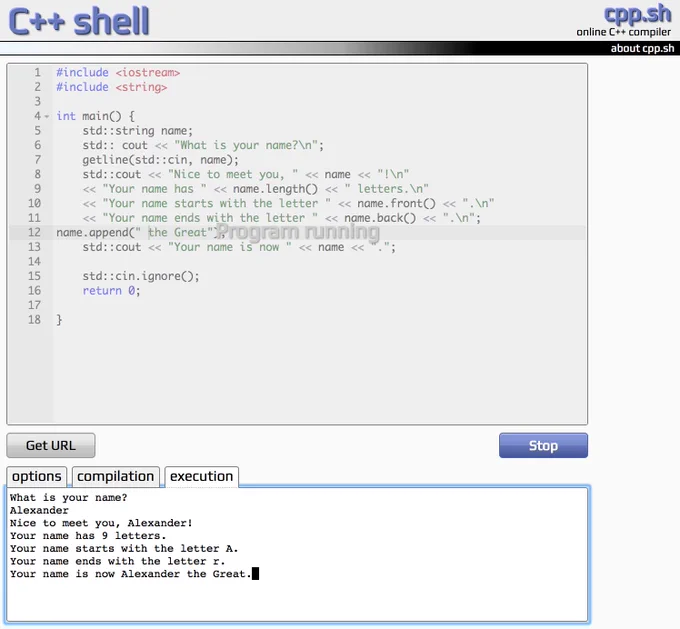
Task: Click the 'Your name is now ' string on line 13
Action: pyautogui.click(x=229, y=247)
